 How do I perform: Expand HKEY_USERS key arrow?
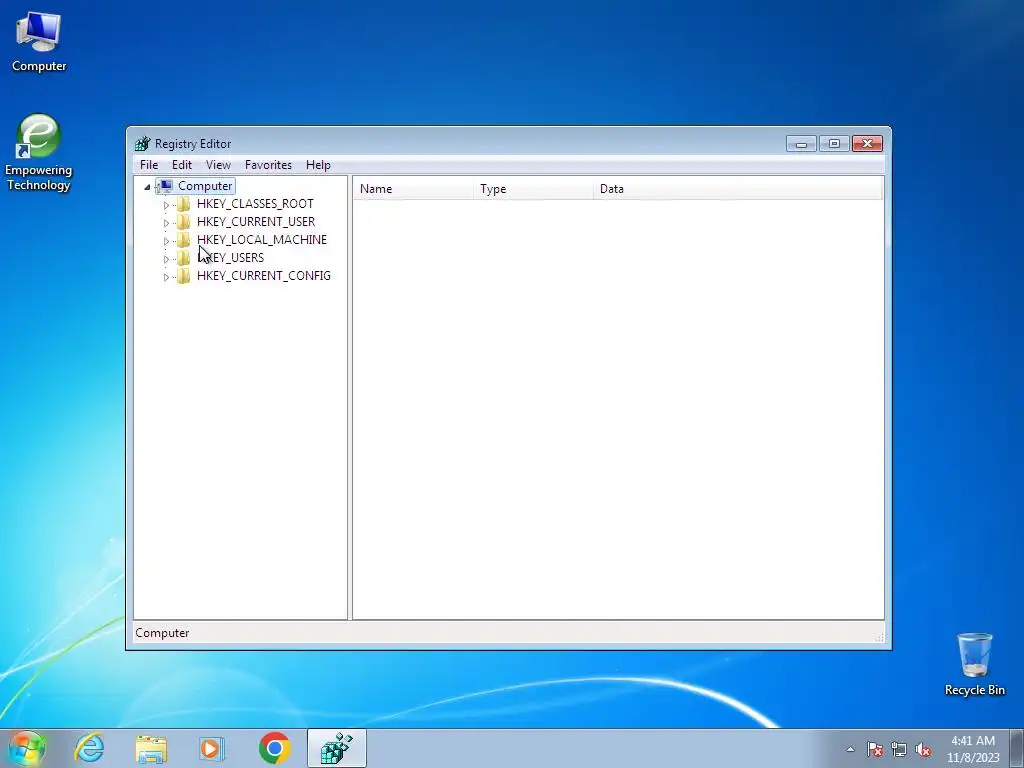point(166,259)
